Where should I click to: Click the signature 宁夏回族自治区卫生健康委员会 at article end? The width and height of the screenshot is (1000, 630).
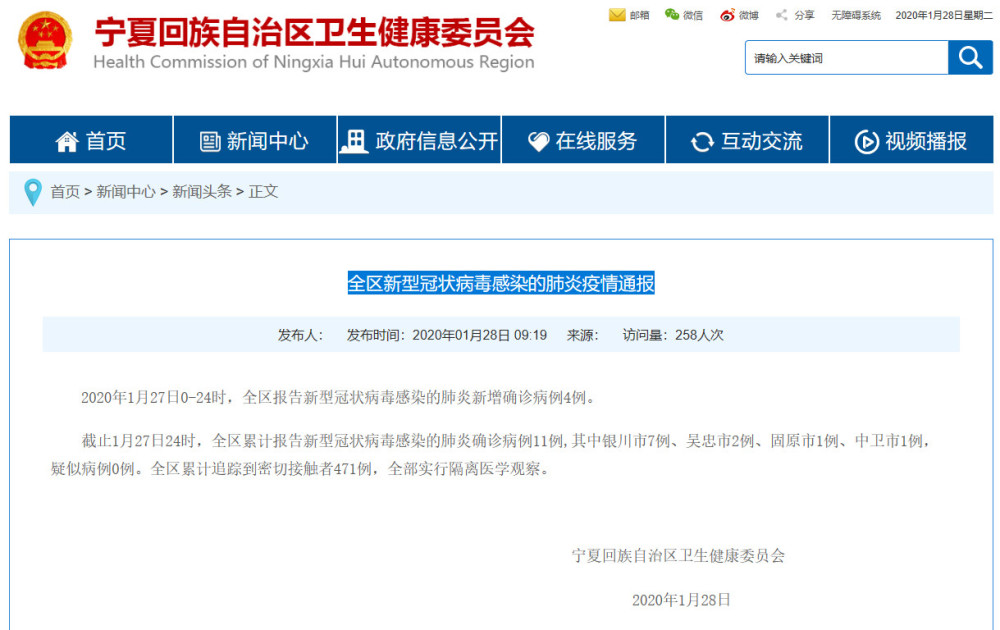678,556
